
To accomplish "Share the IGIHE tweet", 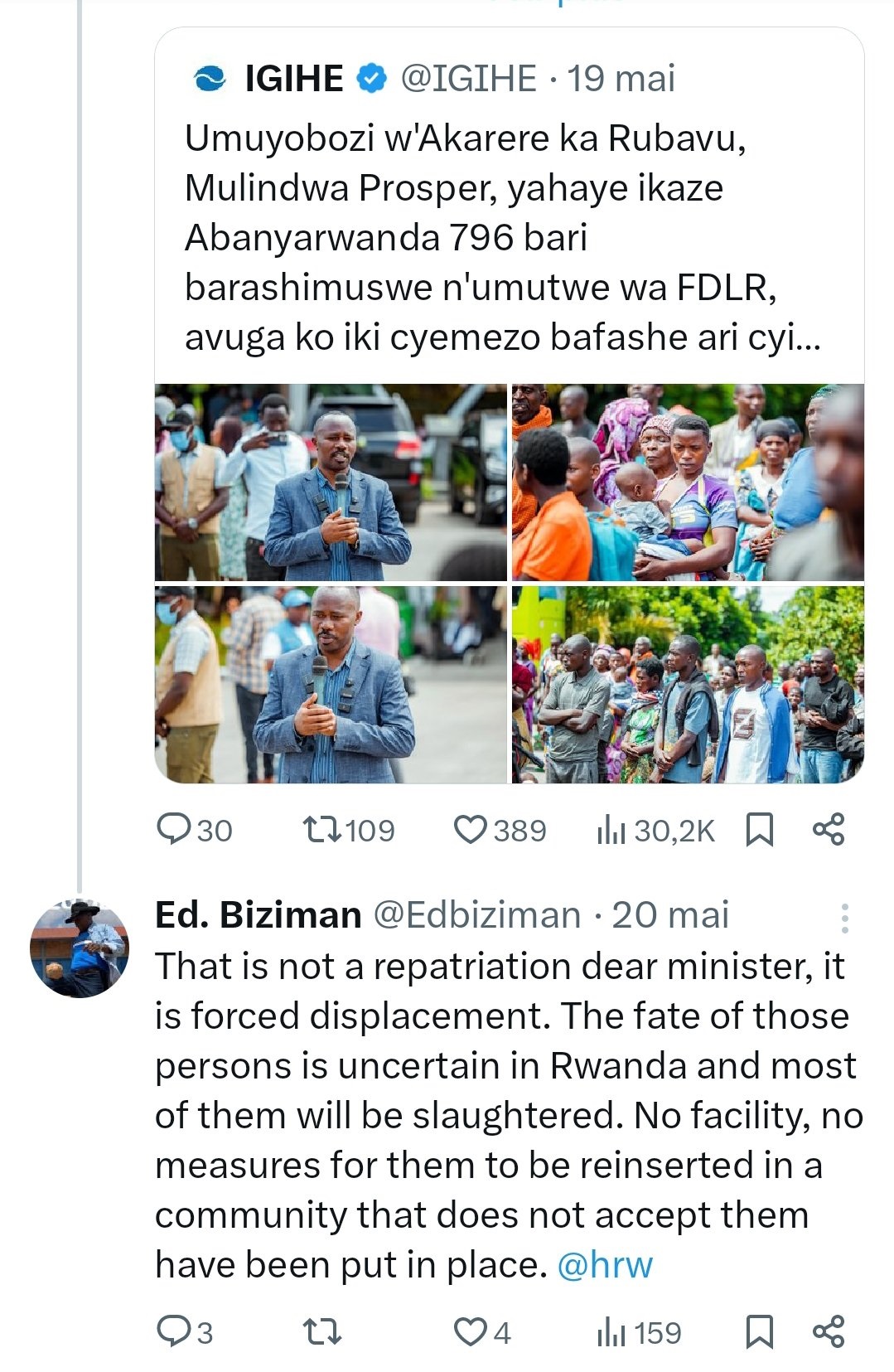I will click(828, 830).
